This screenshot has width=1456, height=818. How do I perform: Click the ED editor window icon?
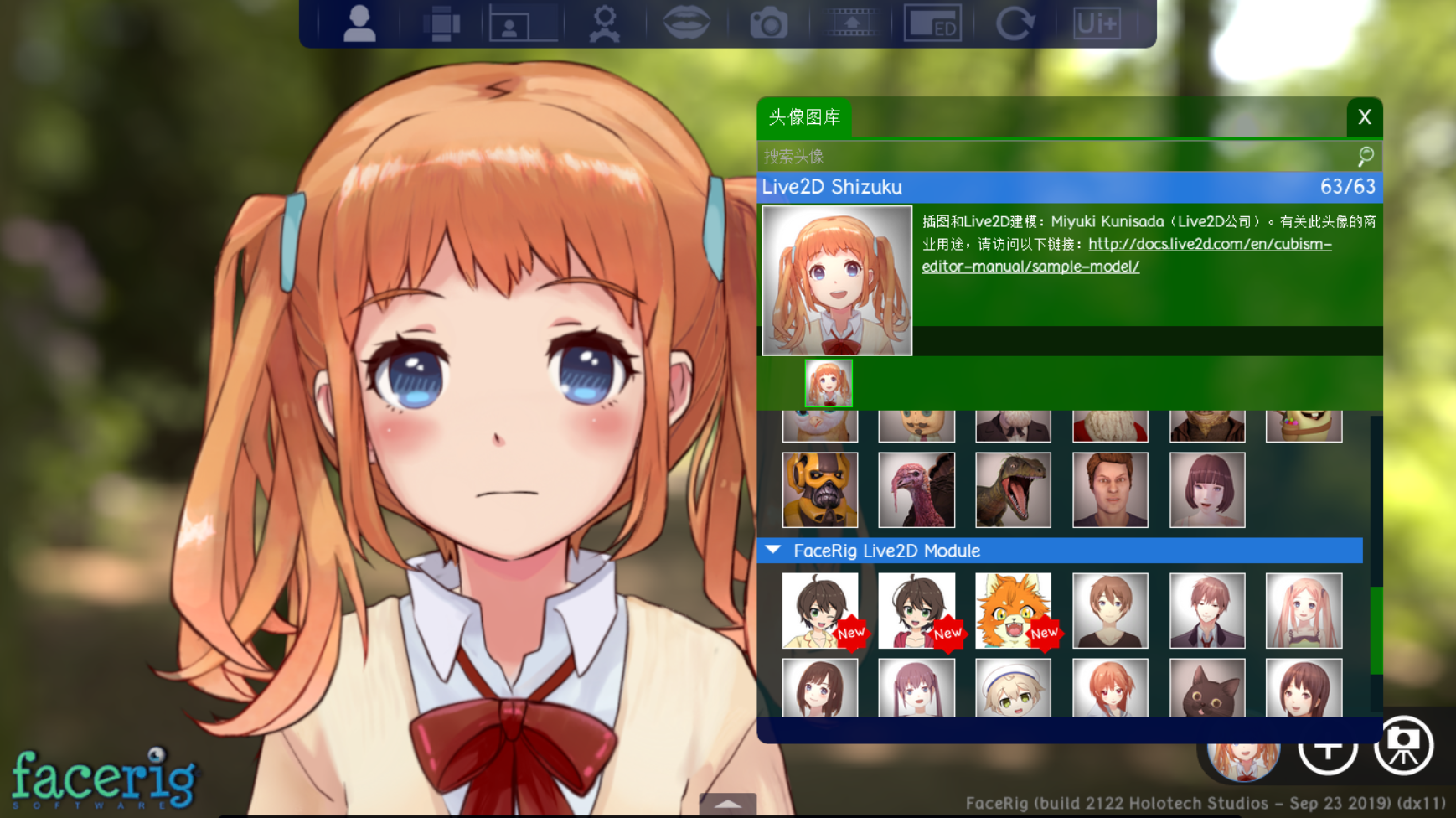[x=932, y=23]
